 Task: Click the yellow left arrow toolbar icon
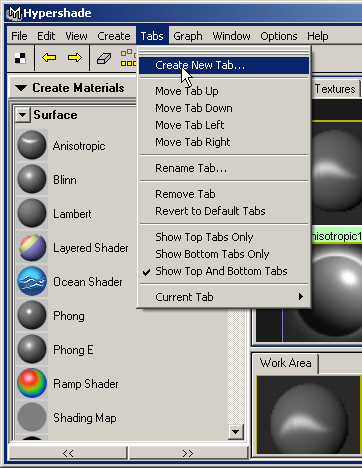click(x=49, y=58)
